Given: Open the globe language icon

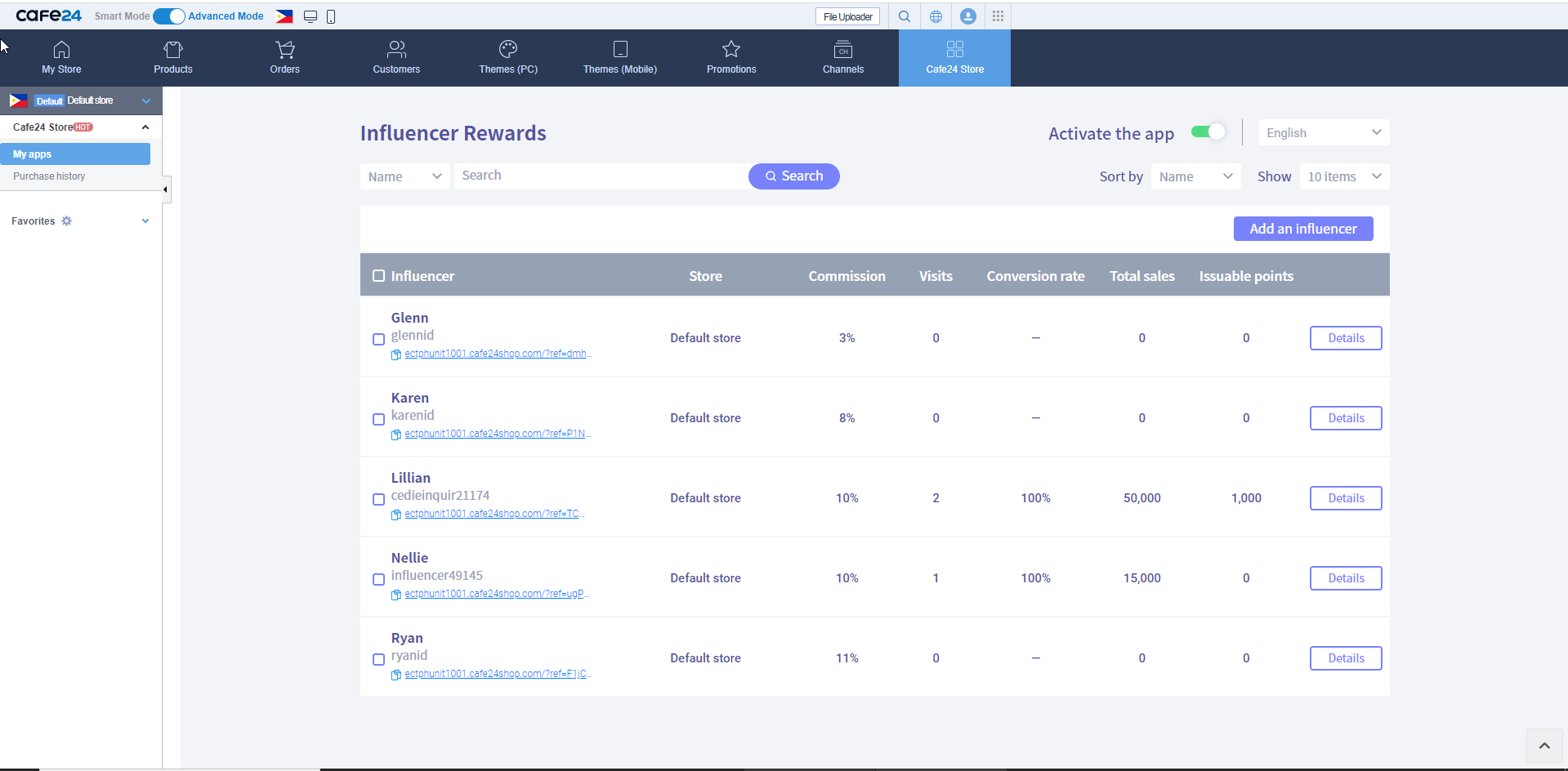Looking at the screenshot, I should (x=936, y=16).
